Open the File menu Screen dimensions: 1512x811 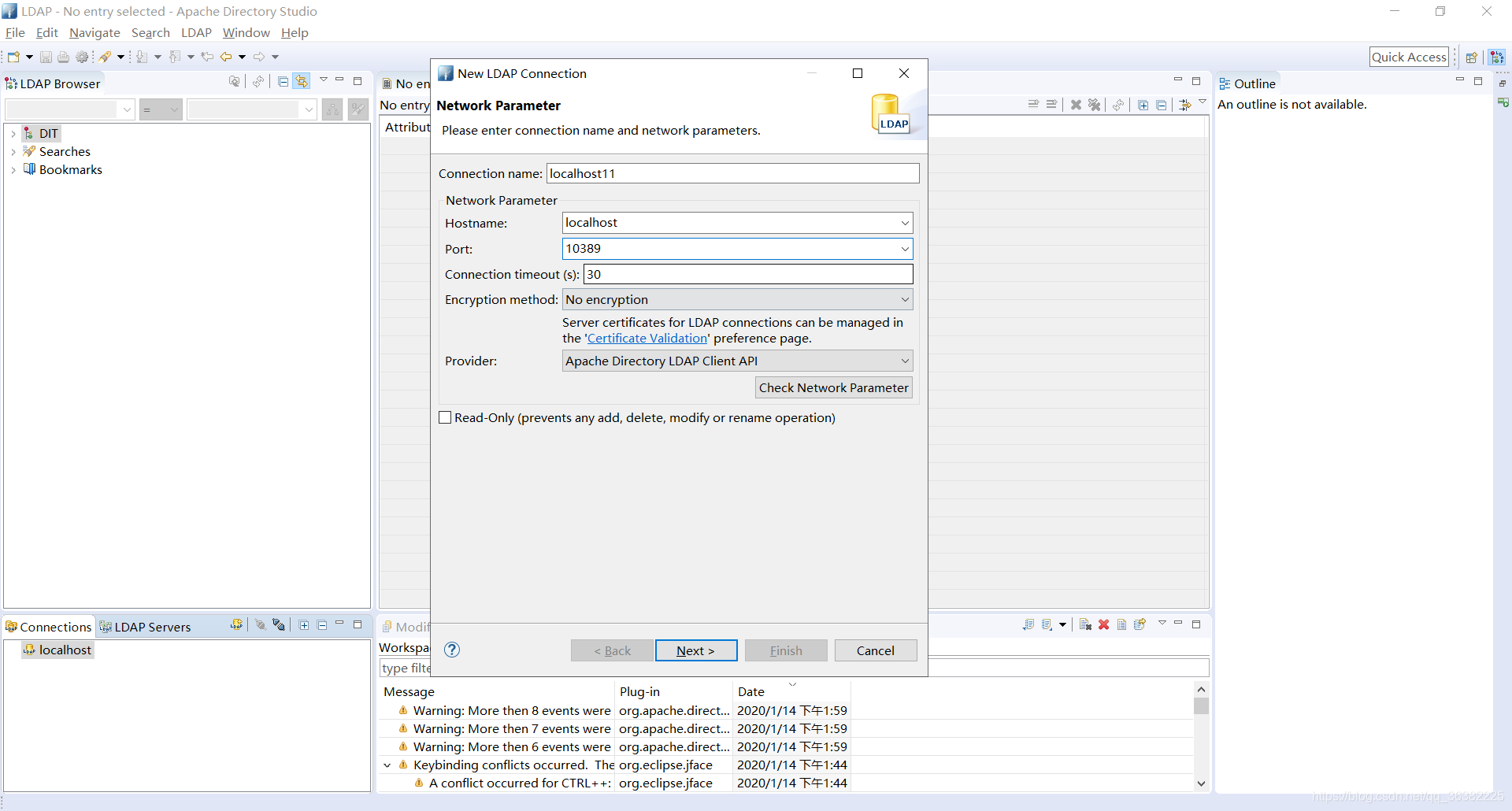pyautogui.click(x=15, y=32)
